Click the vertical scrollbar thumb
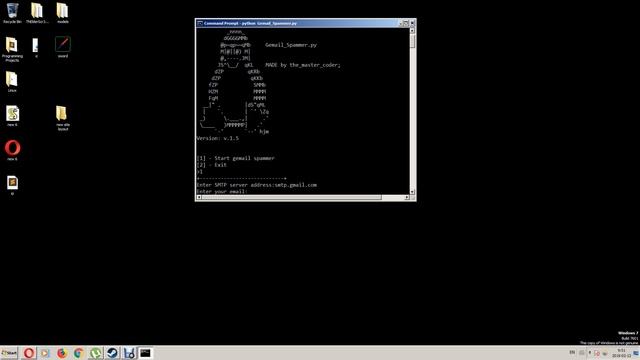Screen dimensions: 640x360 coord(412,41)
